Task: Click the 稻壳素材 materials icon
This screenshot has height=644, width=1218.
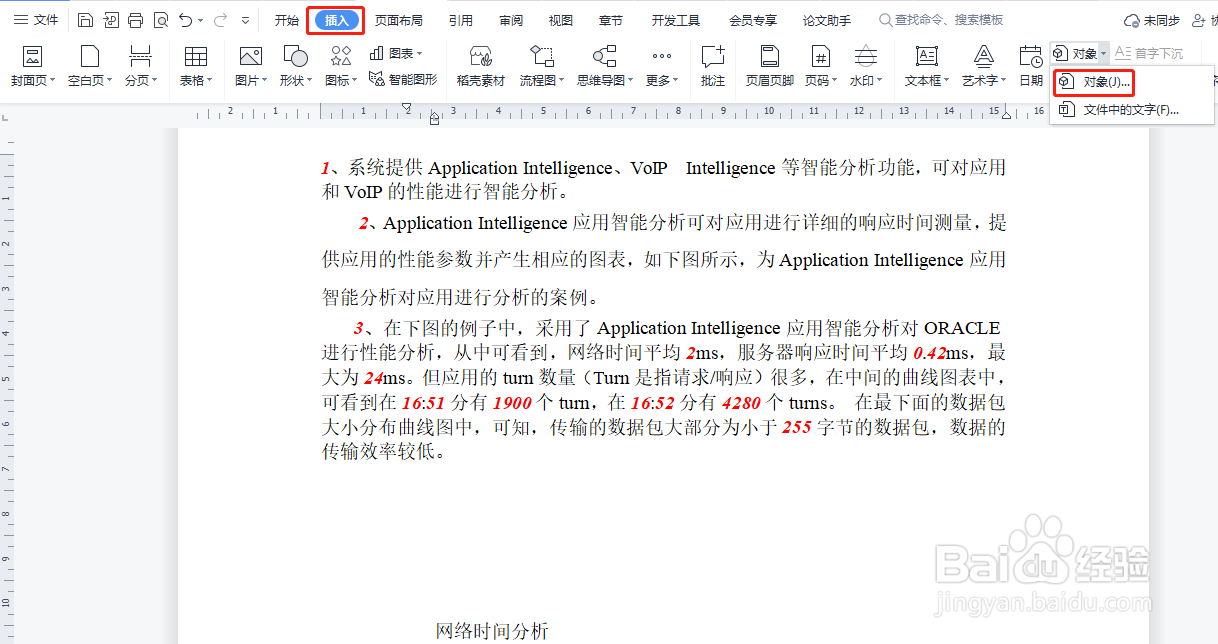Action: coord(481,57)
